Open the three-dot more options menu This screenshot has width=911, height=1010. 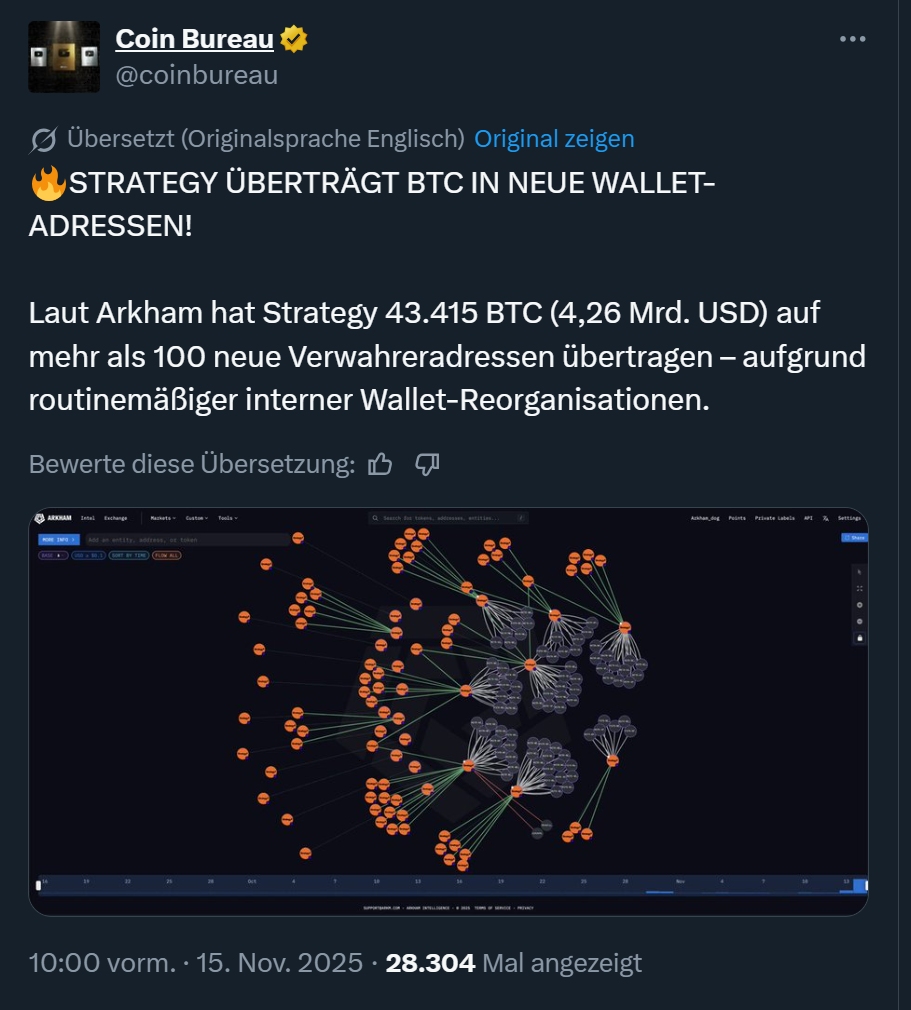(852, 39)
